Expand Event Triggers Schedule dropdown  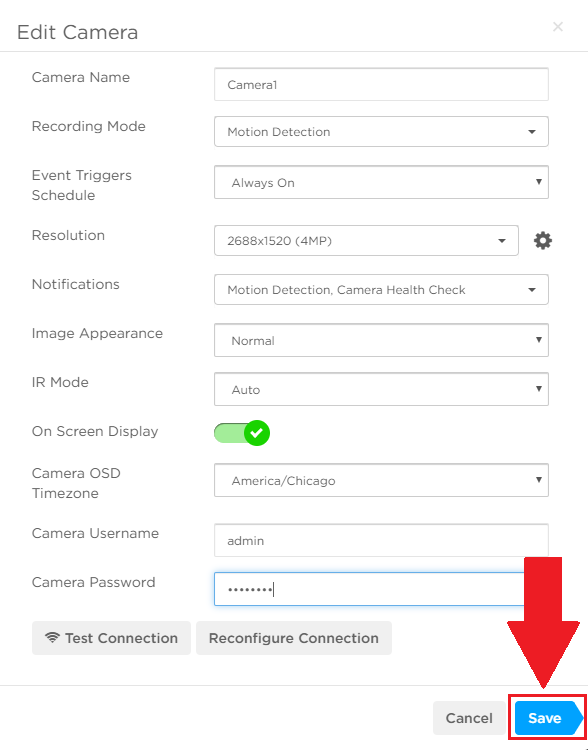381,182
